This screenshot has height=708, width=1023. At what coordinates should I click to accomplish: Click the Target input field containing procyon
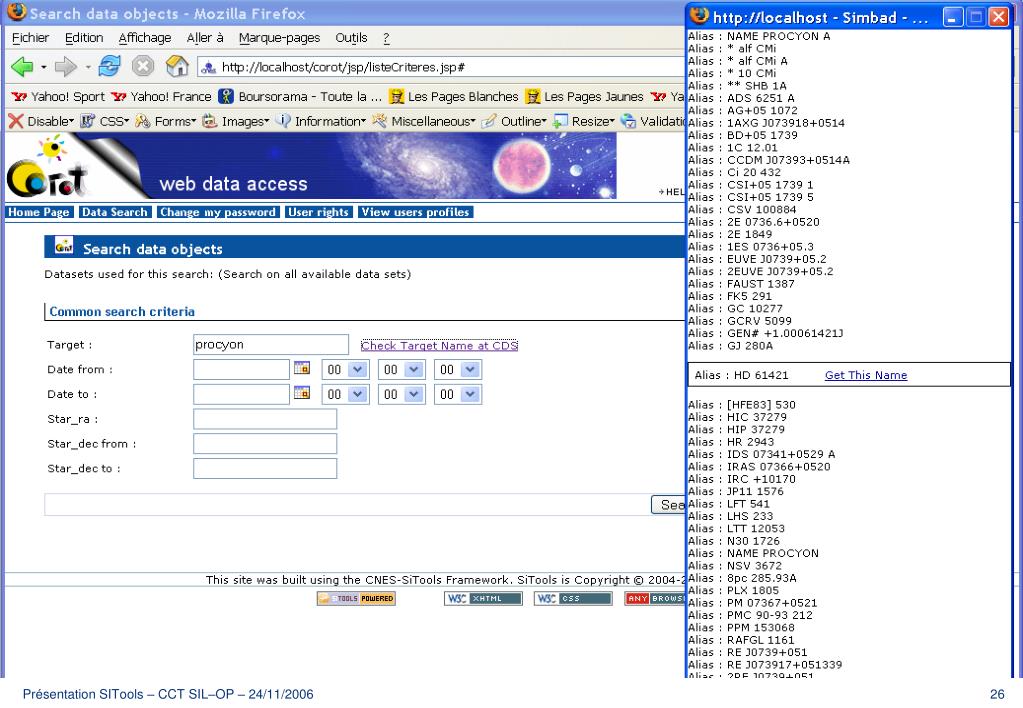coord(271,345)
